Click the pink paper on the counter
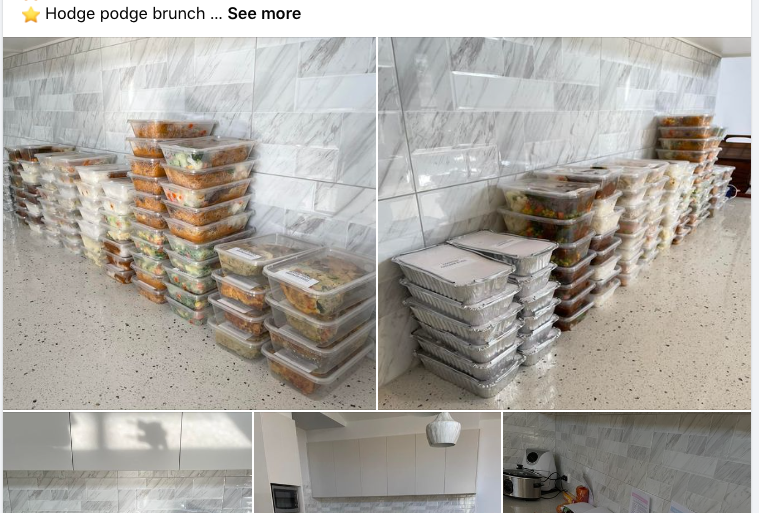 click(639, 502)
